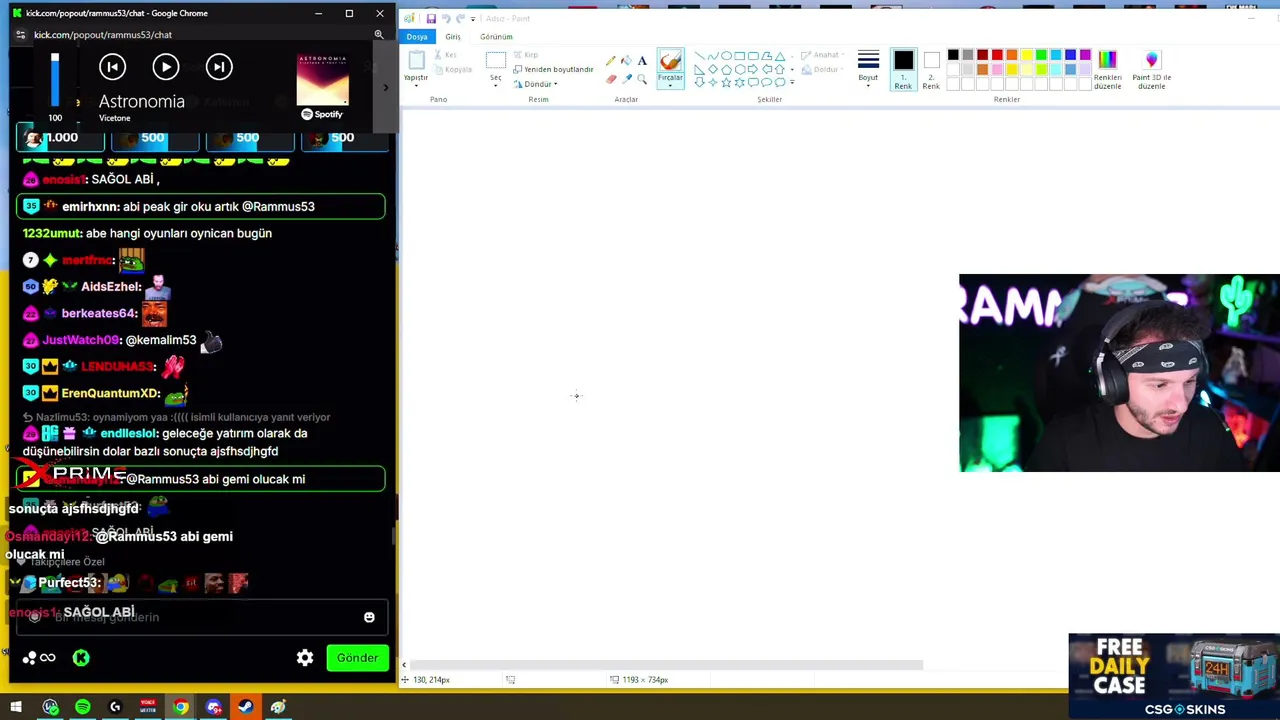The width and height of the screenshot is (1280, 720).
Task: Select the Magnifier tool in Paint
Action: pos(642,79)
